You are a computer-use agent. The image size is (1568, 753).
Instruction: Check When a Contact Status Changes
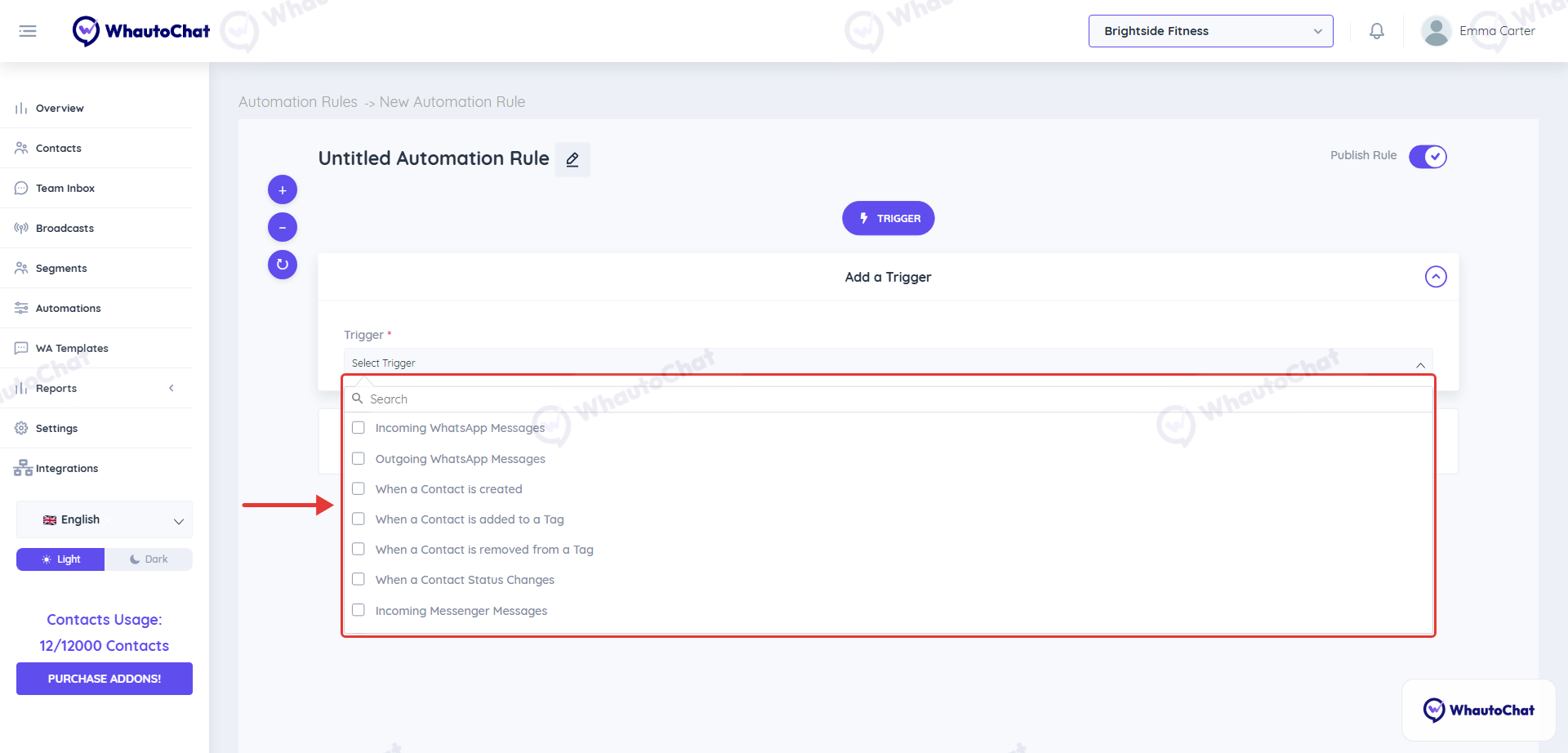359,580
